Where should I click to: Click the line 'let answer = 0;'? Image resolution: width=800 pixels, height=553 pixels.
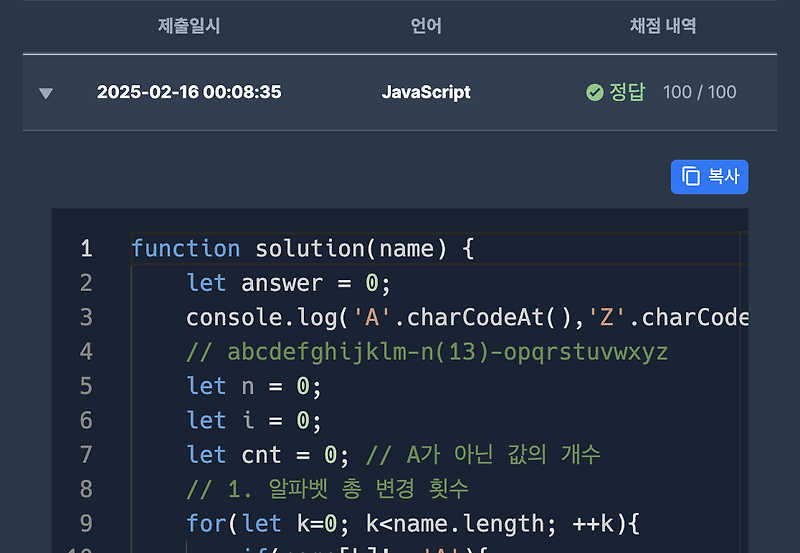click(x=288, y=283)
